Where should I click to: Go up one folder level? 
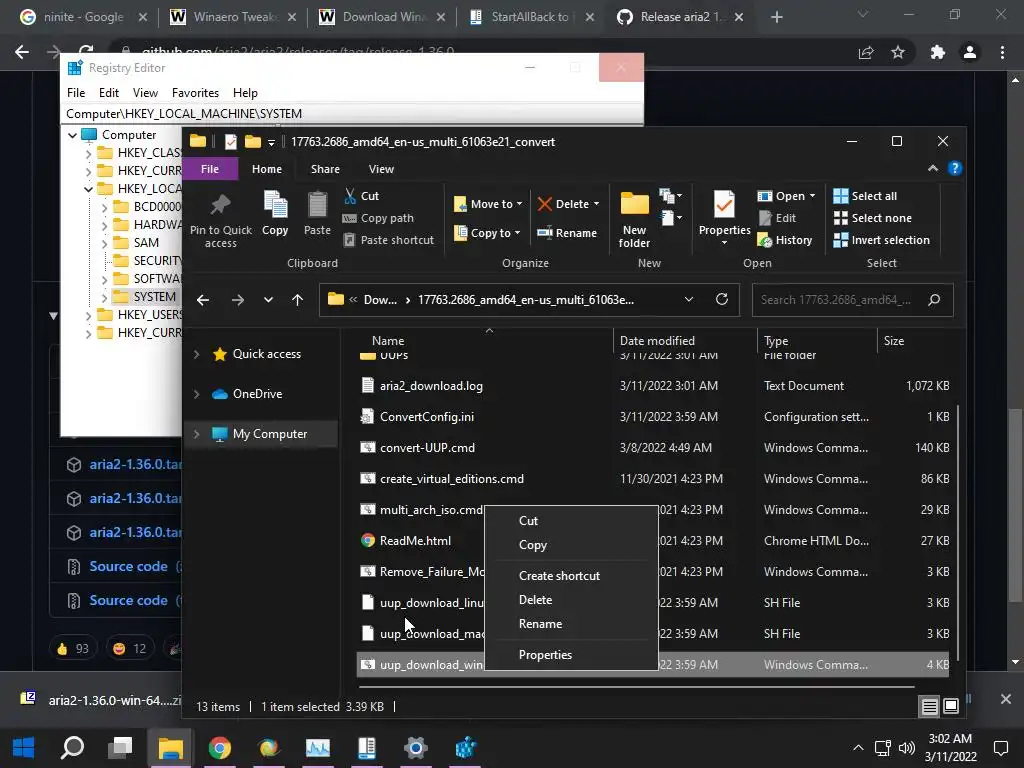pyautogui.click(x=297, y=300)
